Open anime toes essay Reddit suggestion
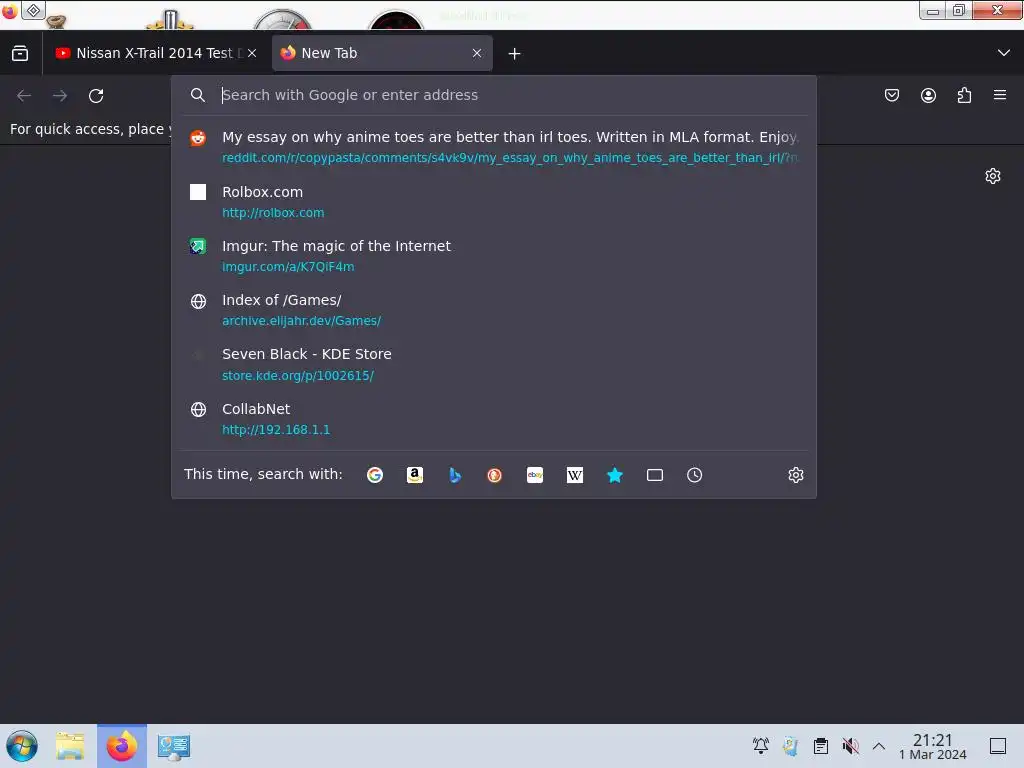The width and height of the screenshot is (1024, 768). click(x=494, y=147)
